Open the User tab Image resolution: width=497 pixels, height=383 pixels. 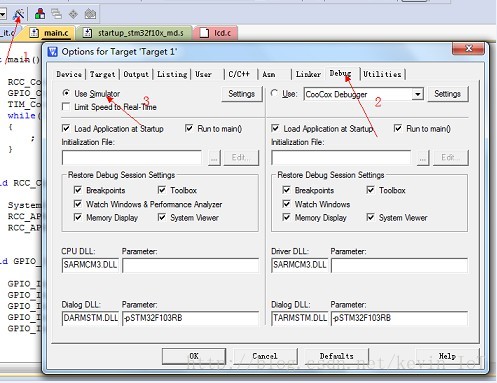coord(203,74)
